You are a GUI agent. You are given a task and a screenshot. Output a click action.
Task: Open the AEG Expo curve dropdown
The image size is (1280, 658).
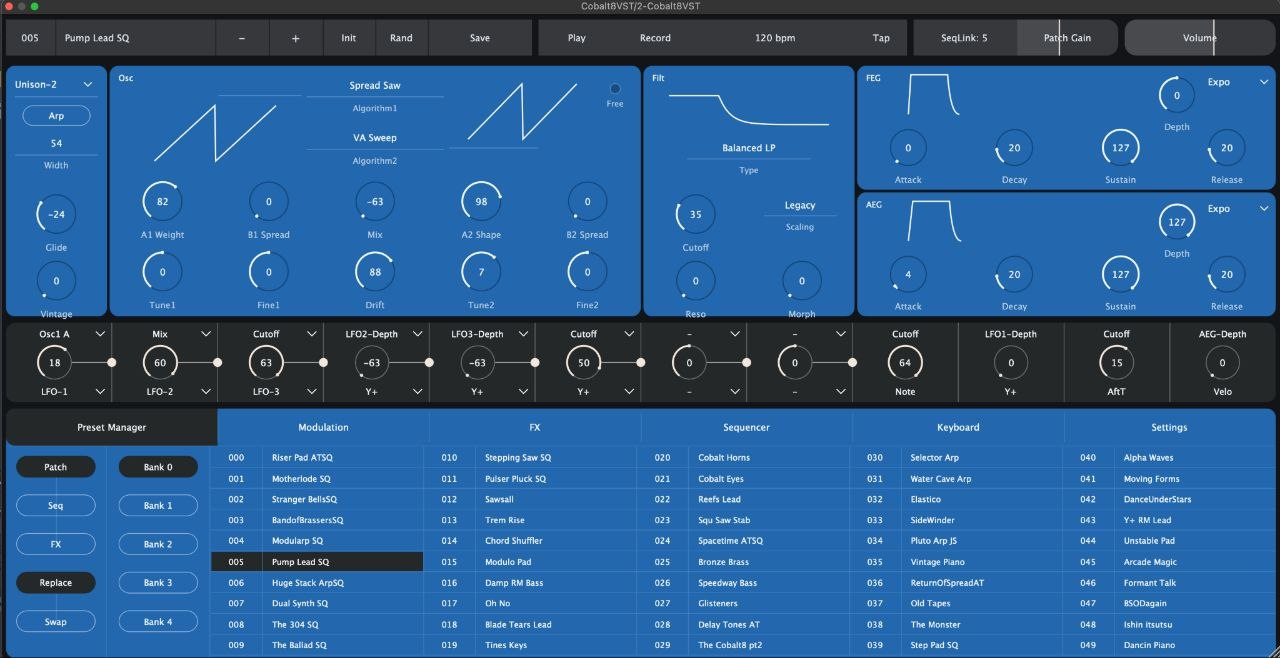click(1237, 209)
